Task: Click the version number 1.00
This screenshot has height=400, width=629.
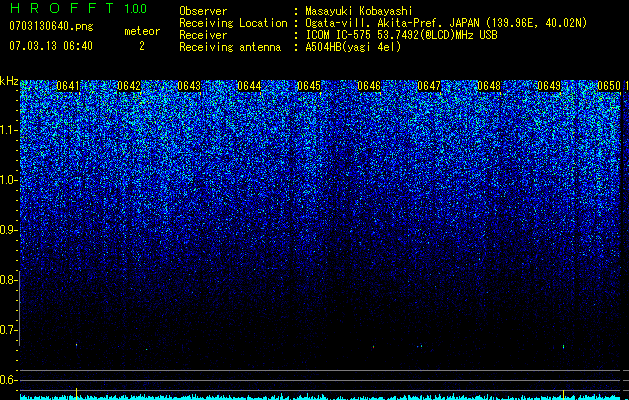Action: [136, 8]
